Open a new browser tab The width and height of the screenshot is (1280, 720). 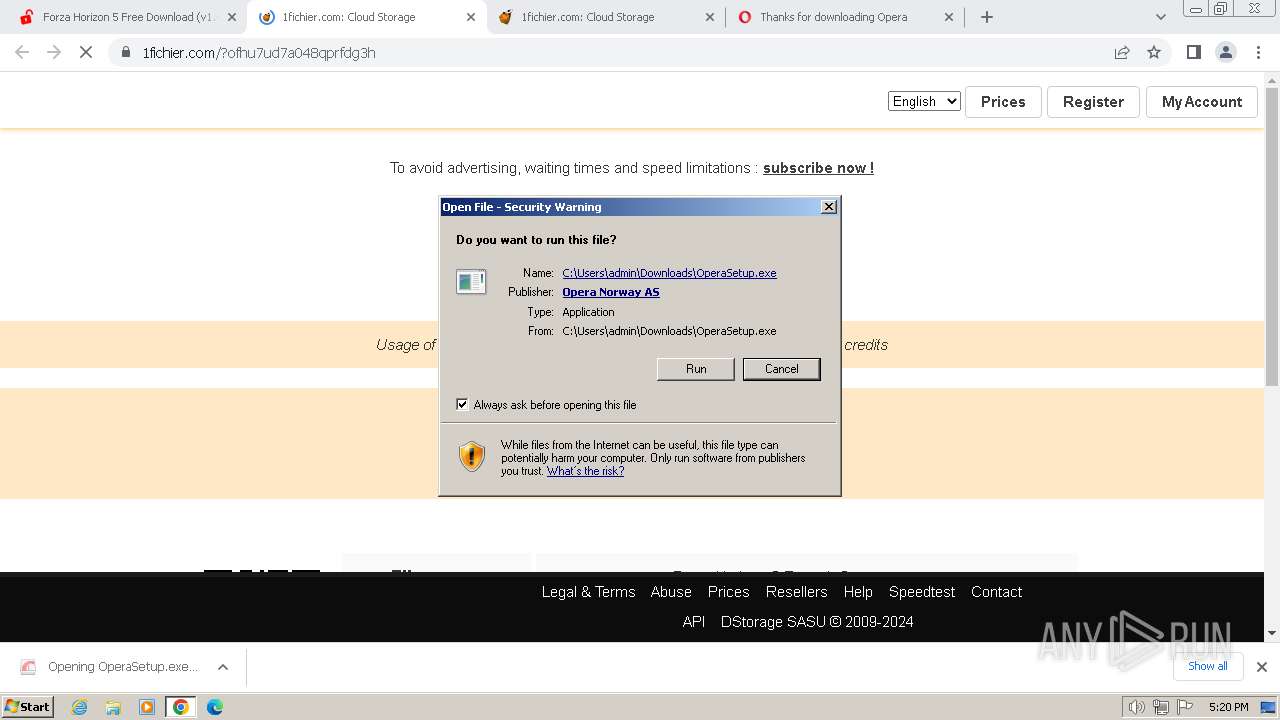tap(987, 17)
